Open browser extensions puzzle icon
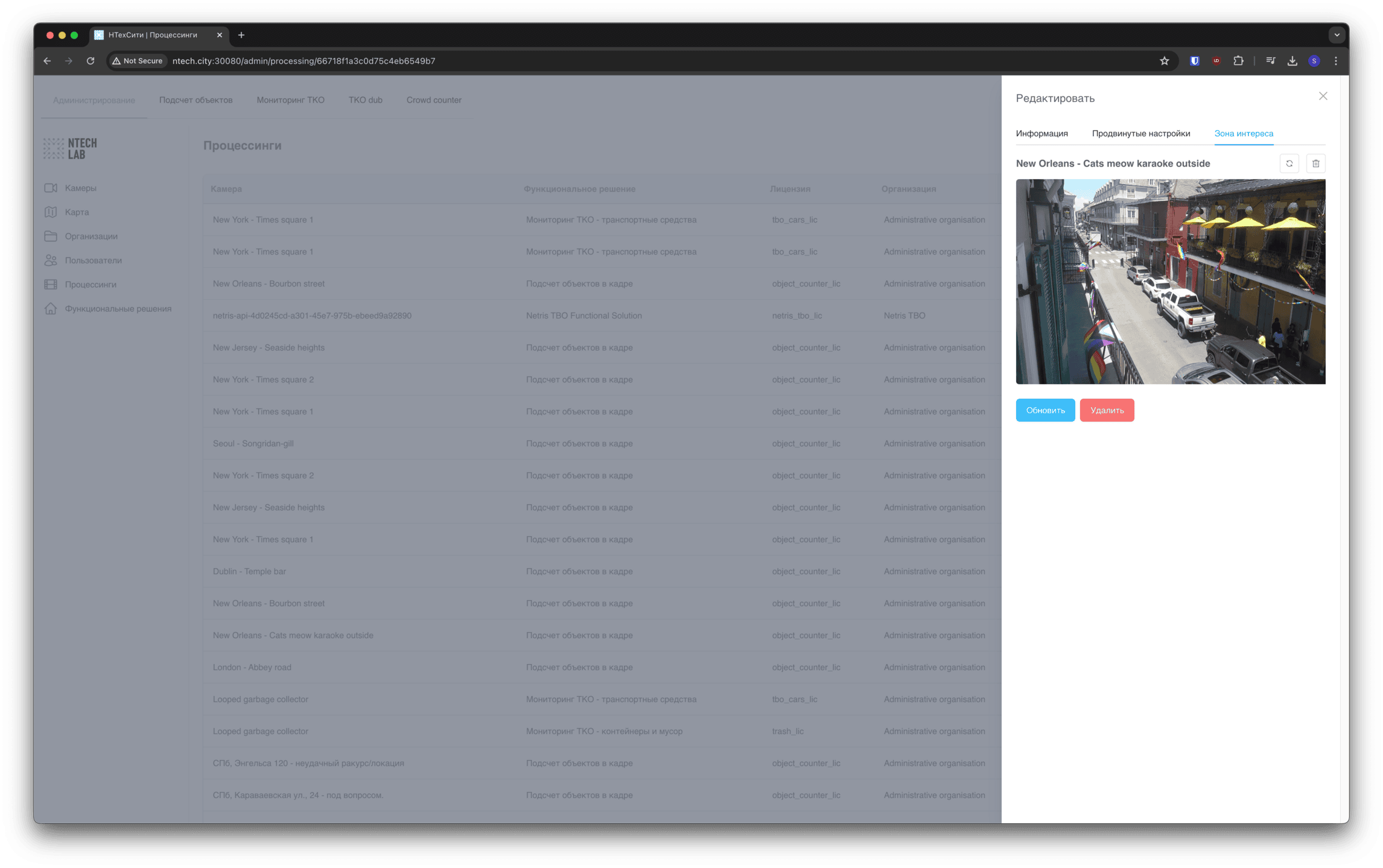This screenshot has height=868, width=1383. pos(1238,61)
